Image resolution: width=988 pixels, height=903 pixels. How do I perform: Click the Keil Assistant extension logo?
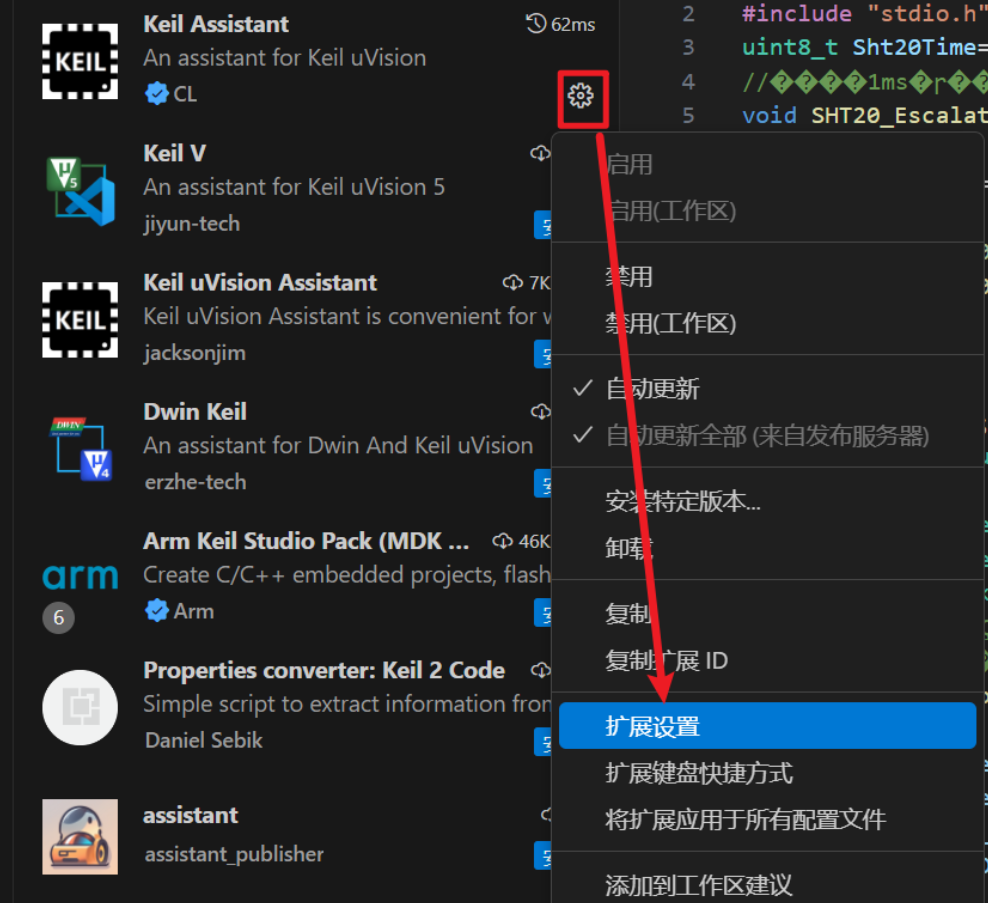pos(80,61)
